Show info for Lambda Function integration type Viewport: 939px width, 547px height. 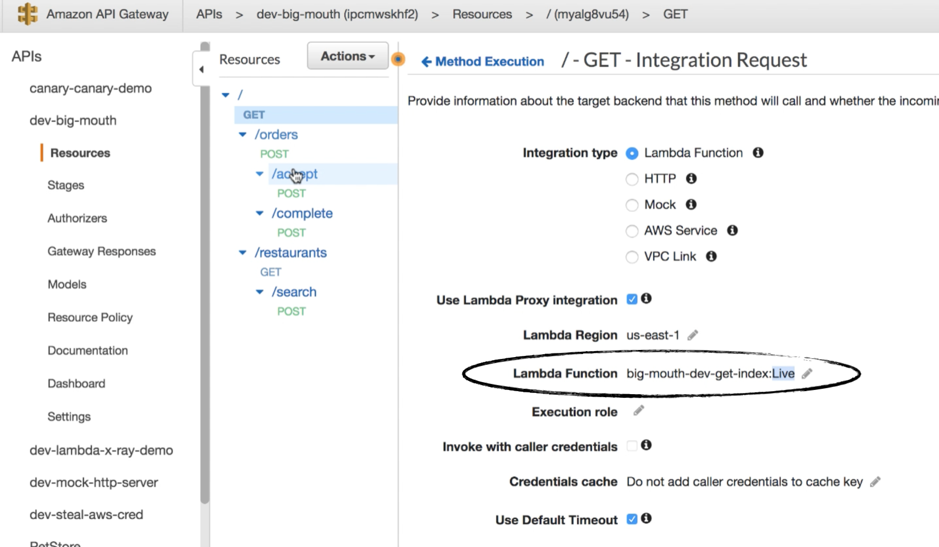(758, 153)
